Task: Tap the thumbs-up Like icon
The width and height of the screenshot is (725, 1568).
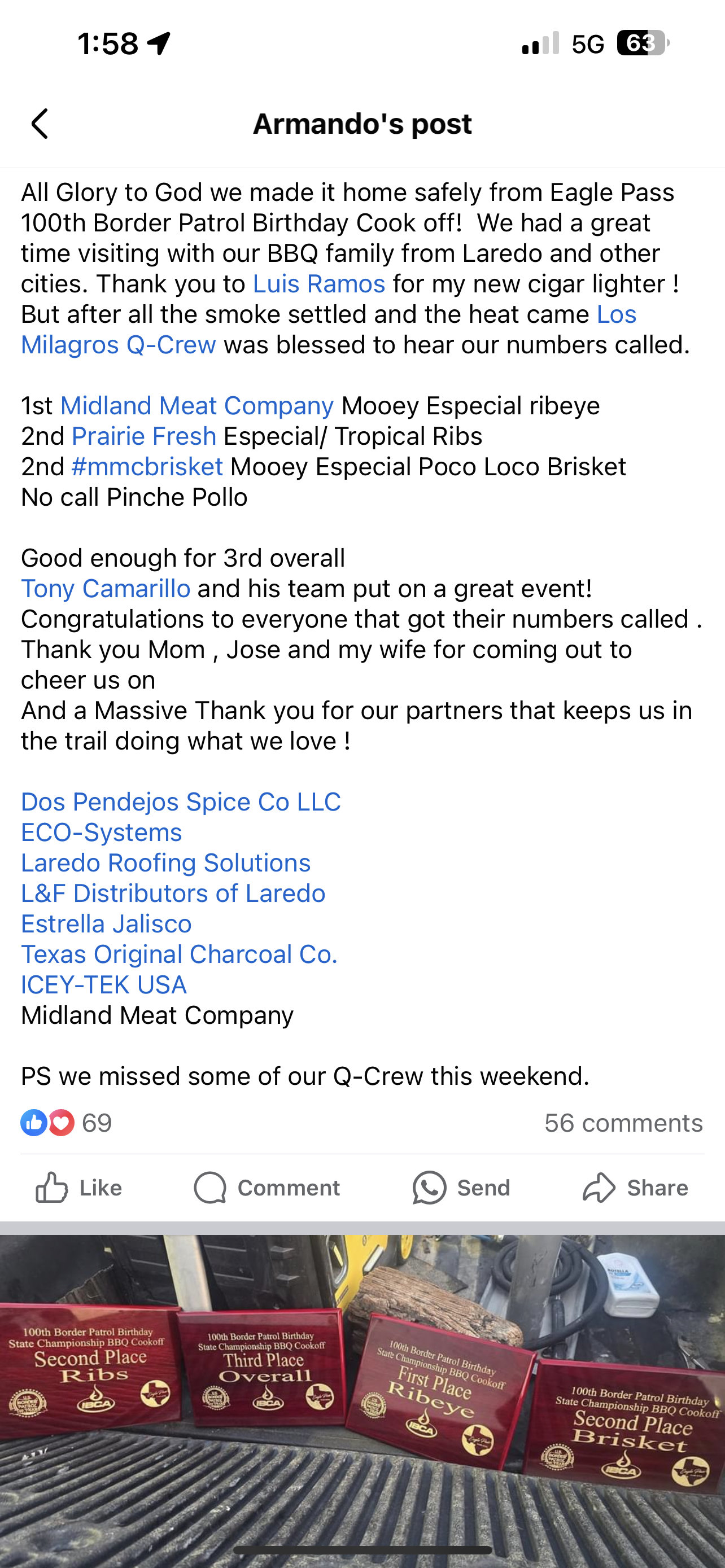Action: point(51,1188)
